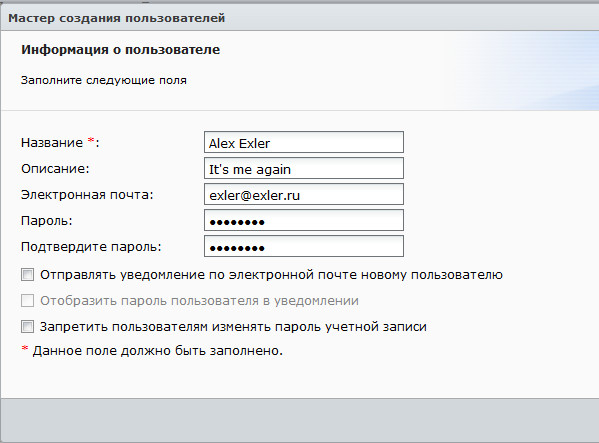
Task: Click the Мастер создания пользователей title bar
Action: (x=300, y=18)
